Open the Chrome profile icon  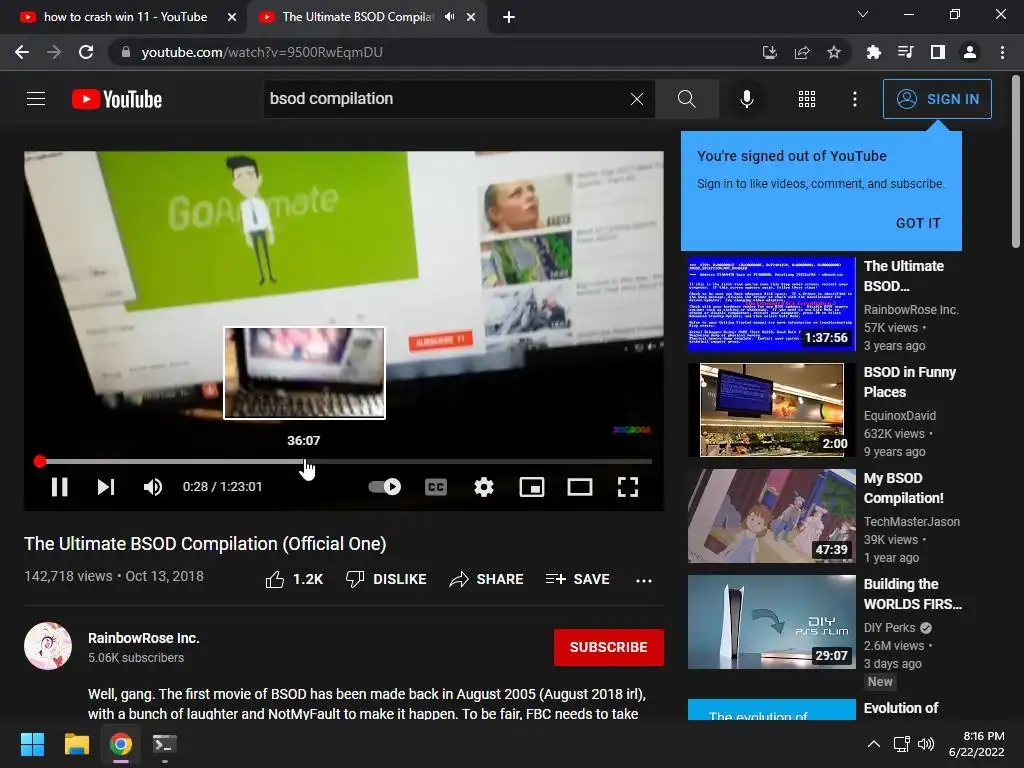[970, 52]
